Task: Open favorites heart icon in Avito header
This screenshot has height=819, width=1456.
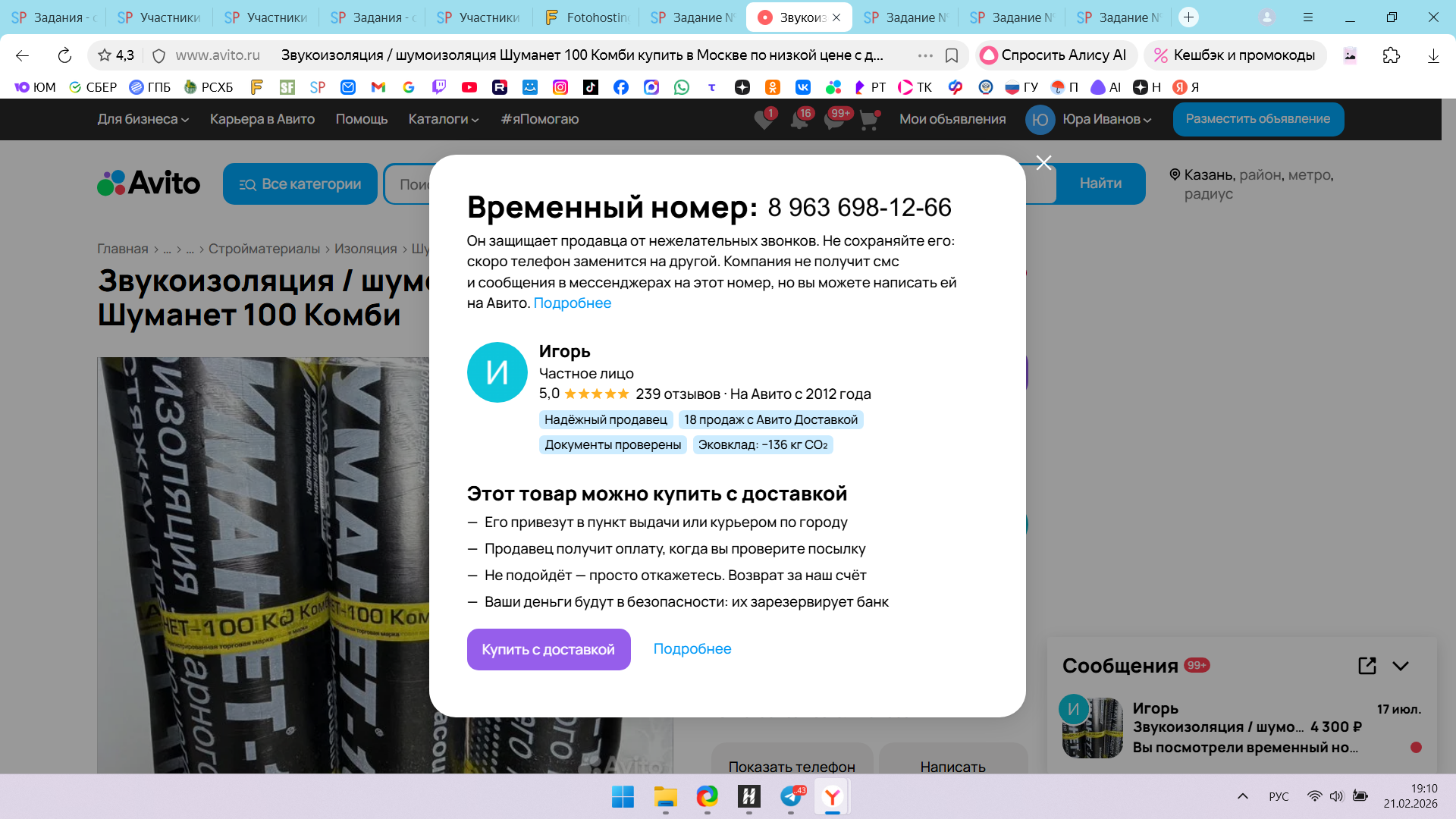Action: coord(764,119)
